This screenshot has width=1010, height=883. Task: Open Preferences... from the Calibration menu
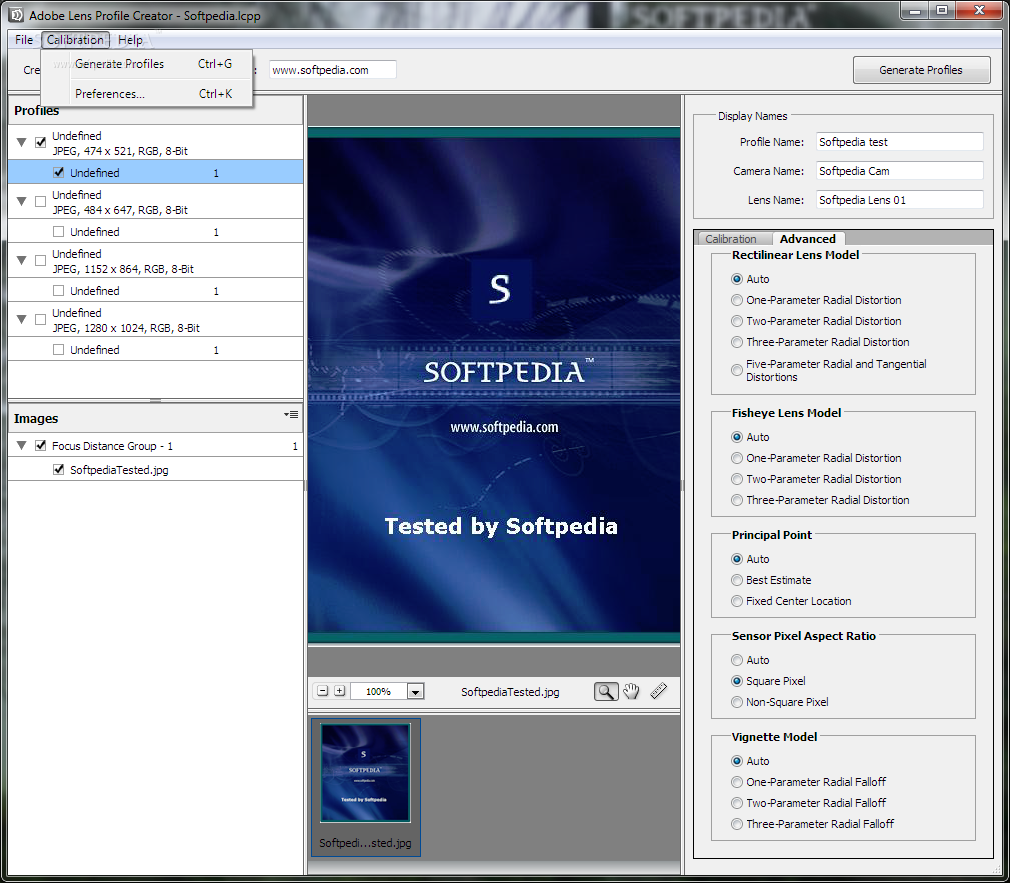(147, 93)
